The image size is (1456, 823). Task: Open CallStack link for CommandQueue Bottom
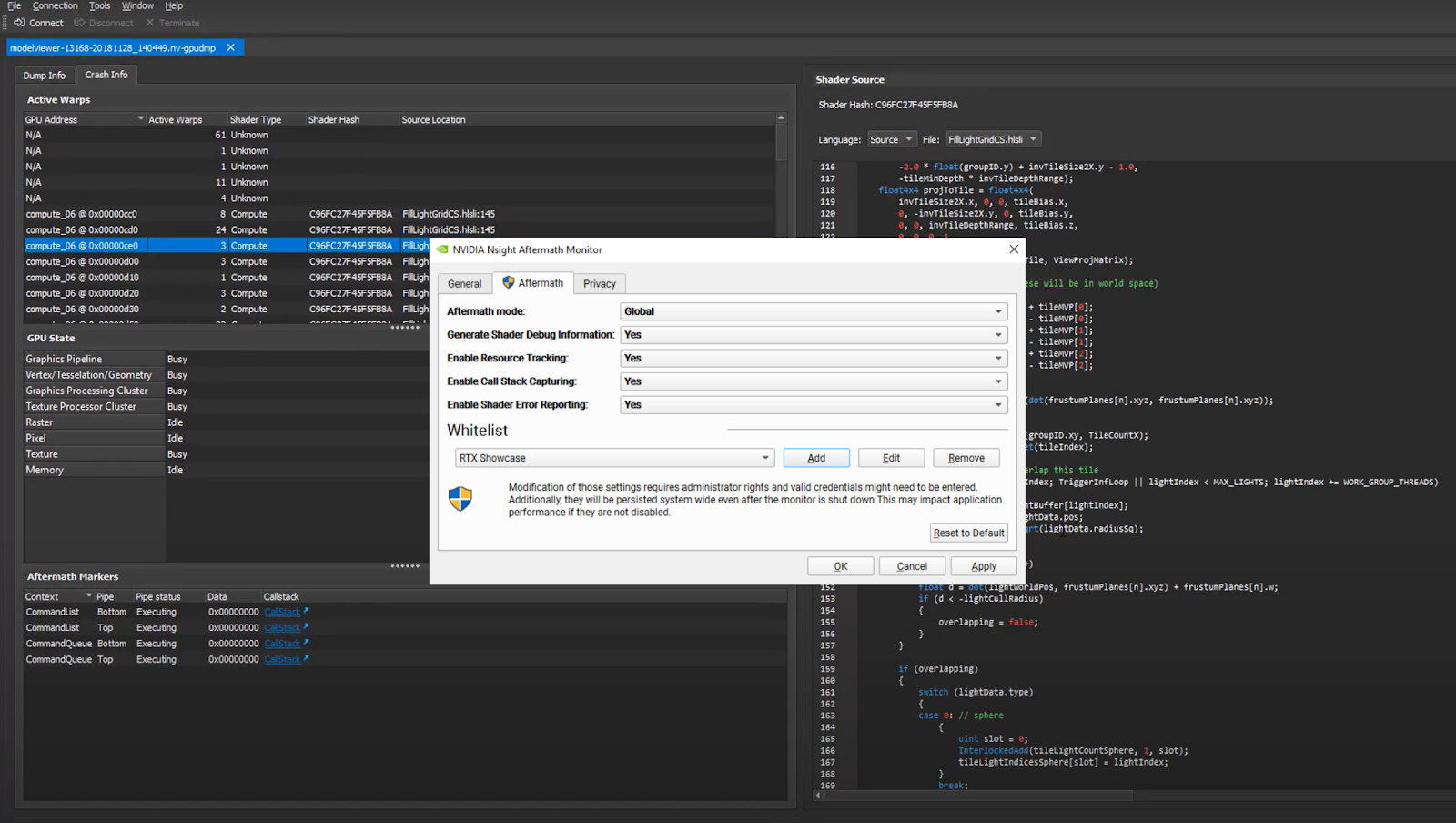tap(286, 644)
